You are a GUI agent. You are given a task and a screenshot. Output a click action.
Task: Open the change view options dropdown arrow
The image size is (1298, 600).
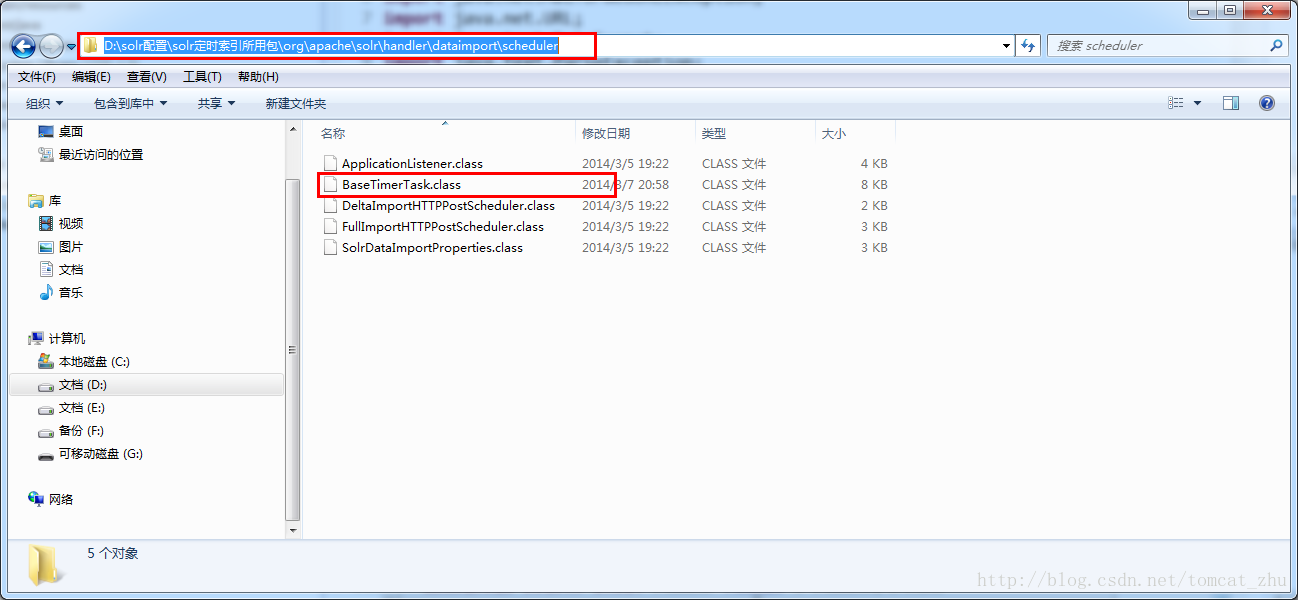pos(1197,104)
